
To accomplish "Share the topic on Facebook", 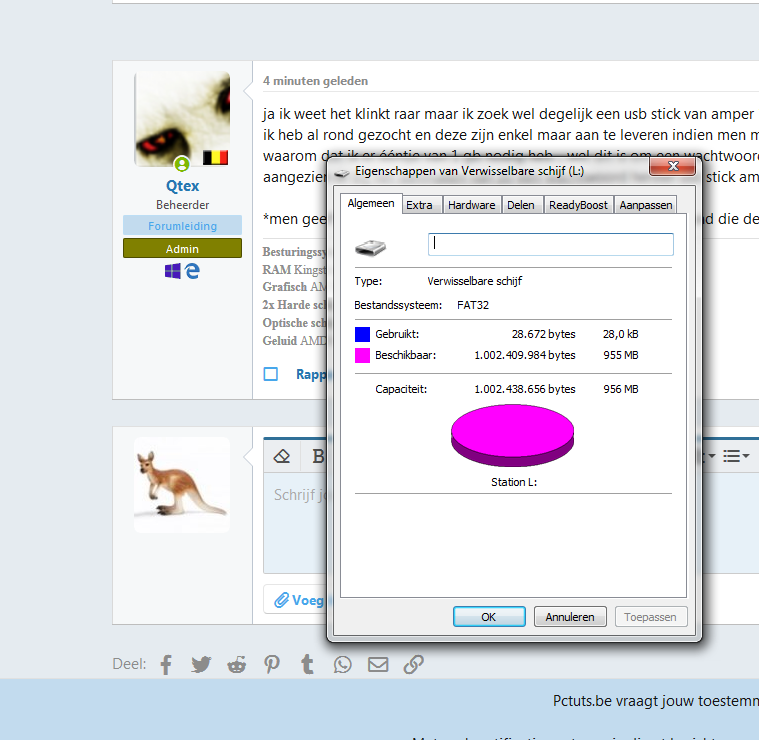I will [x=166, y=664].
